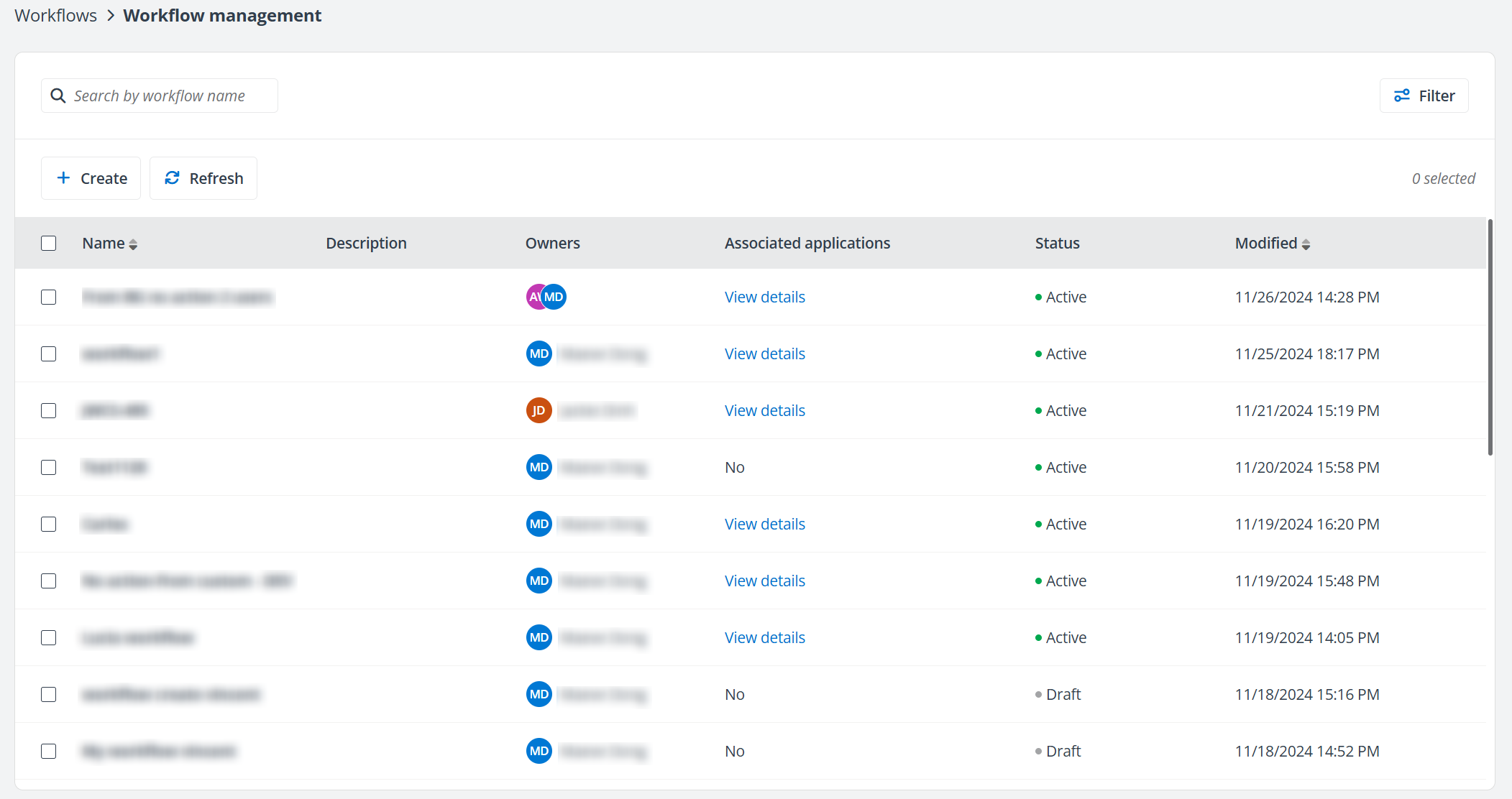
Task: Click the Description column header
Action: (366, 243)
